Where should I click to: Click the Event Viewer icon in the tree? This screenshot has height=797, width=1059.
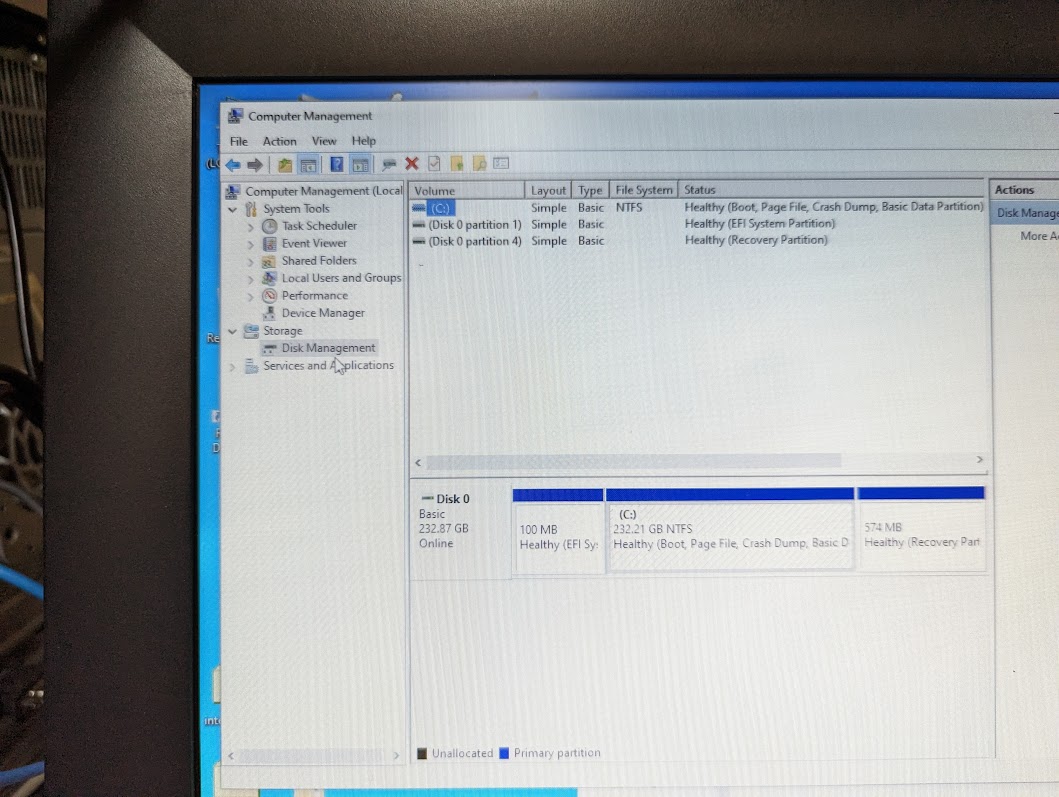(x=272, y=243)
